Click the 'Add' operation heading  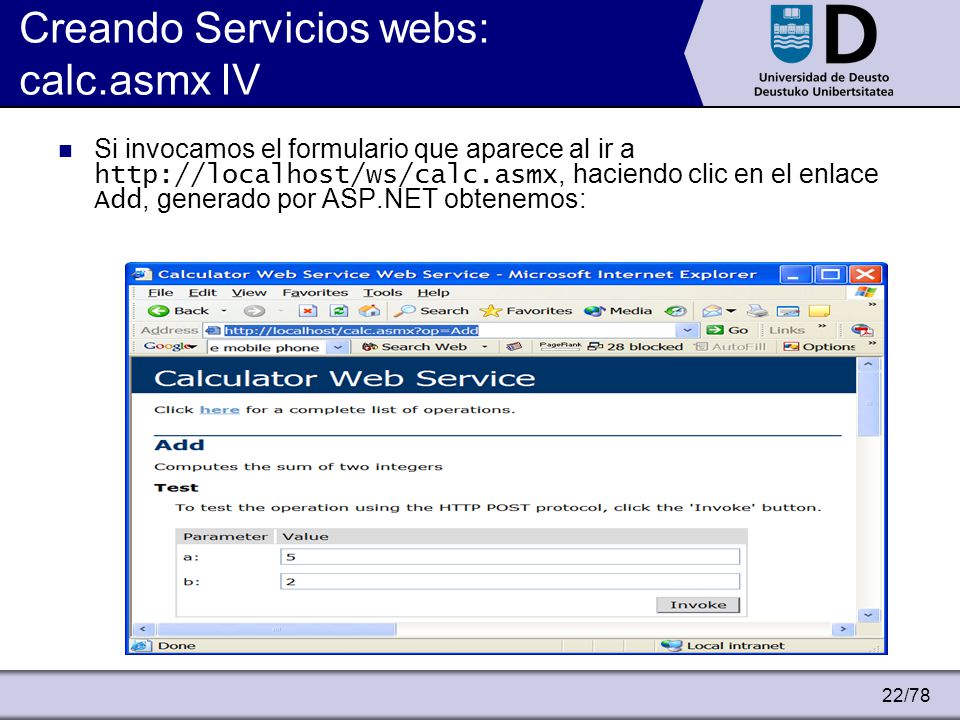click(x=179, y=445)
